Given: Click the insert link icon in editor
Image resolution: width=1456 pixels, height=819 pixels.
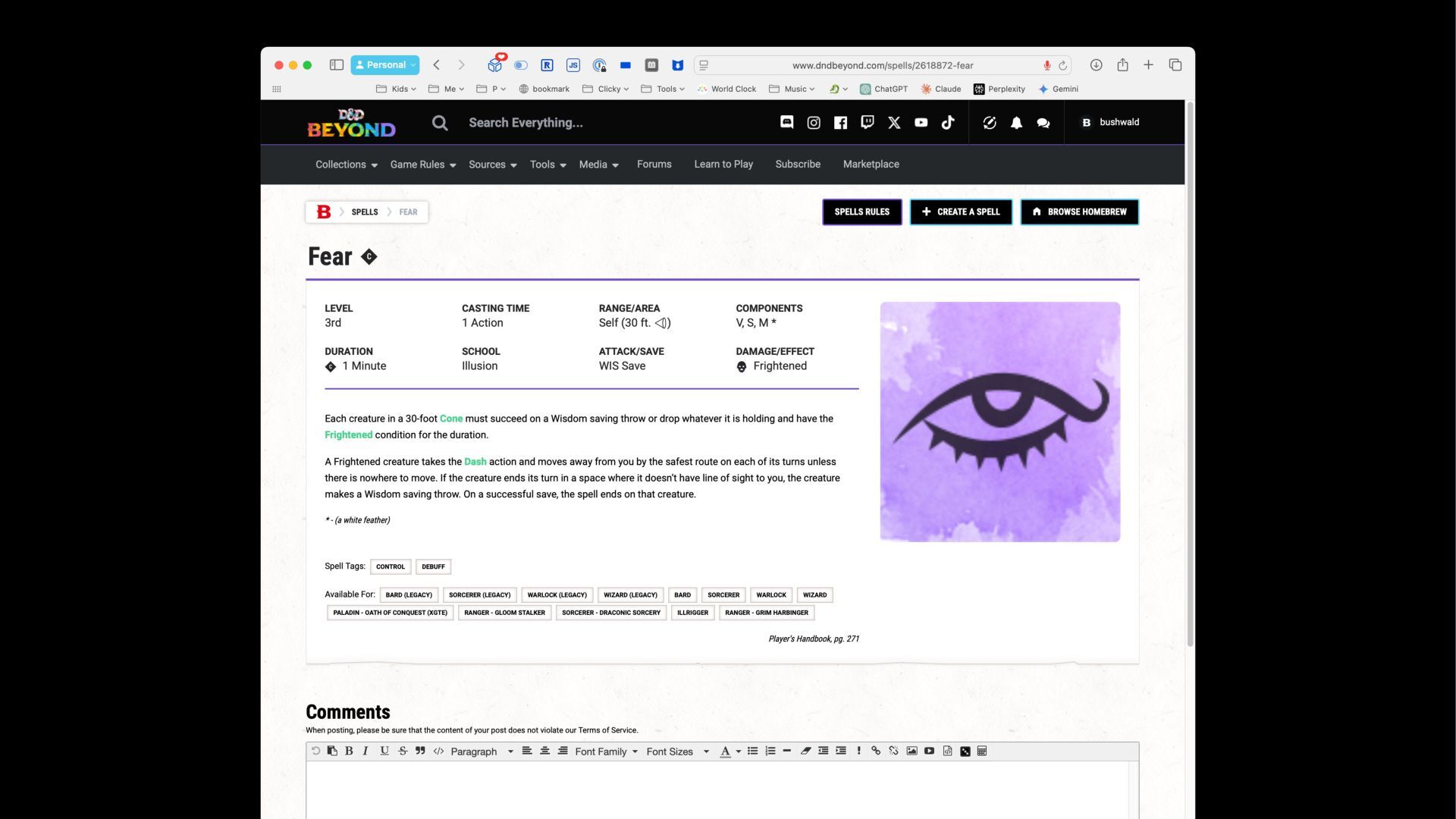Looking at the screenshot, I should (876, 751).
